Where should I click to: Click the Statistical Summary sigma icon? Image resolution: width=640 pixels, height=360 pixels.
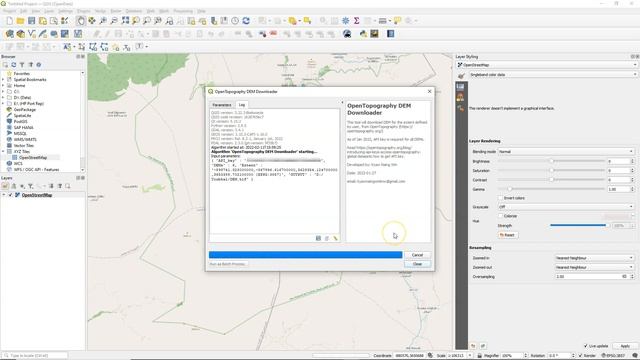click(x=356, y=21)
